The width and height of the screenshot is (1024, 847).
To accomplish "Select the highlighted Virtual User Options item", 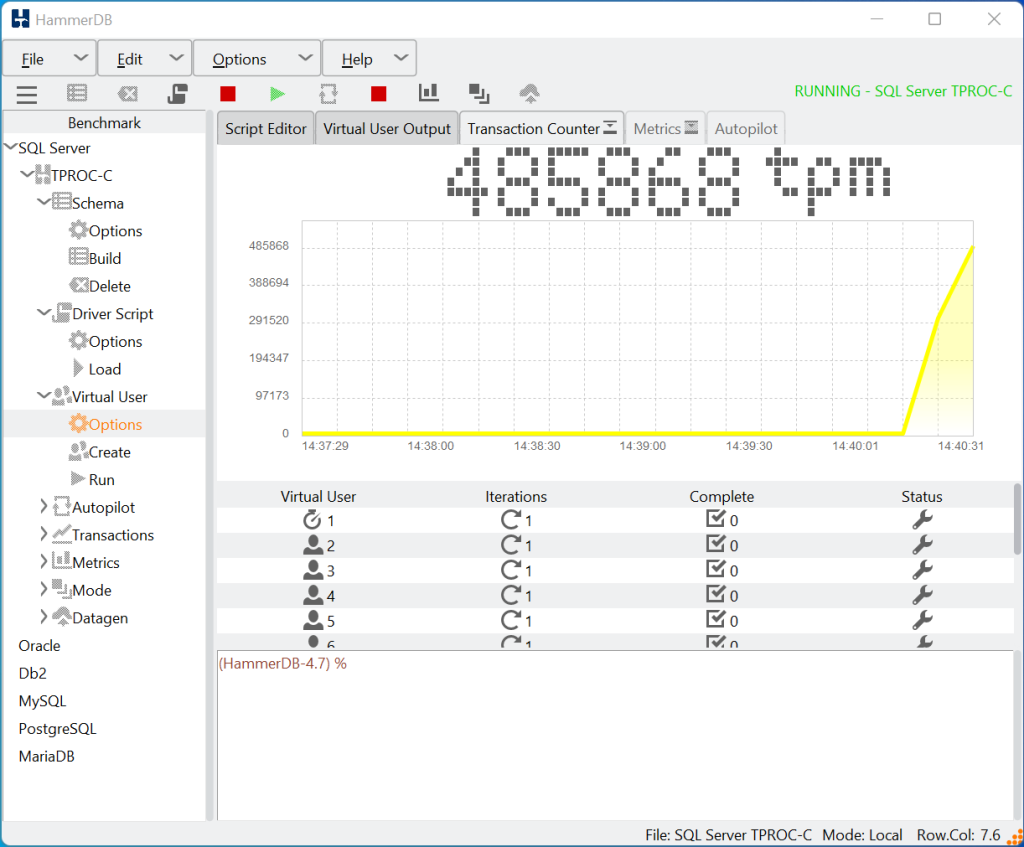I will pos(106,424).
